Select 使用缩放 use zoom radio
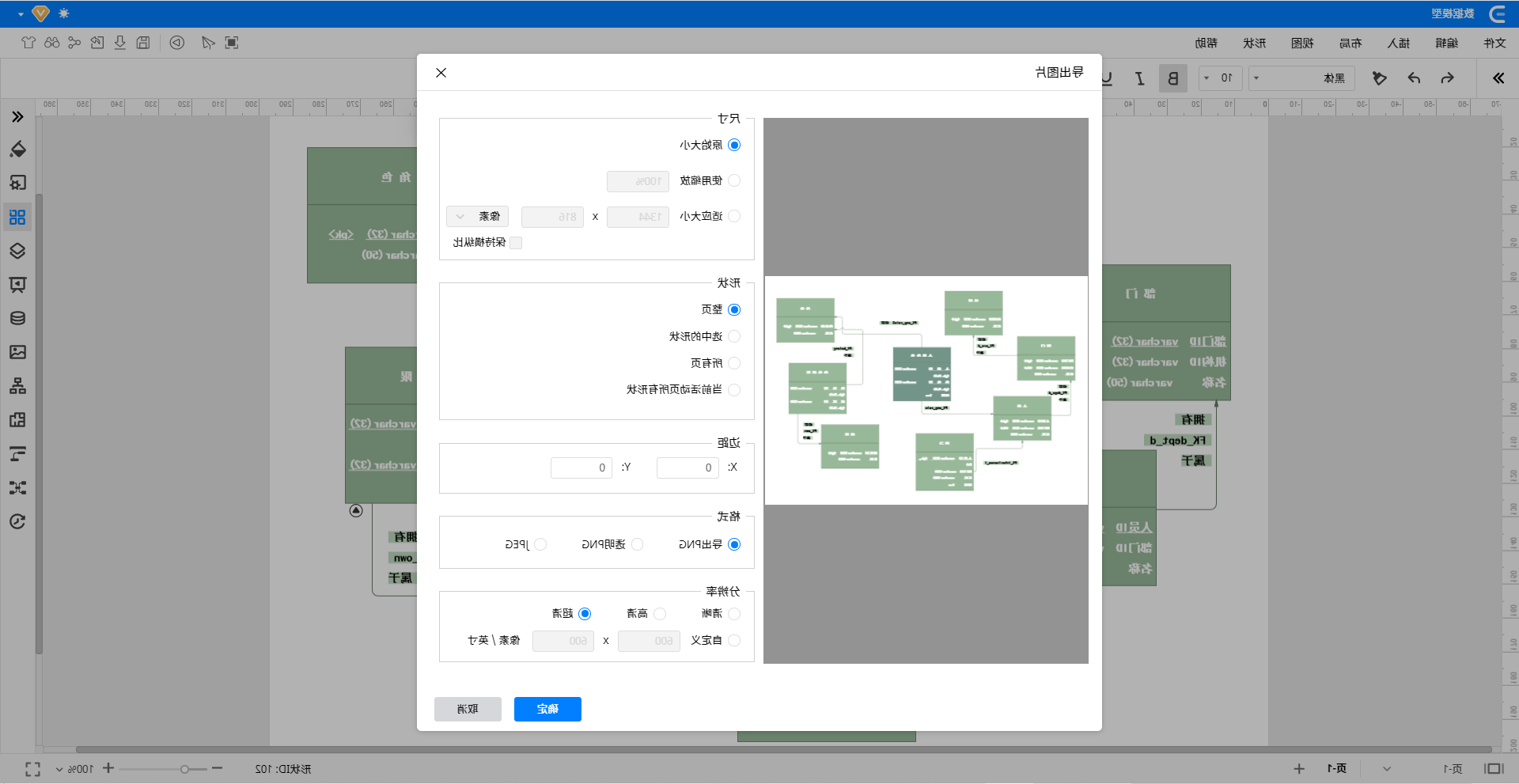The width and height of the screenshot is (1519, 784). [x=734, y=180]
